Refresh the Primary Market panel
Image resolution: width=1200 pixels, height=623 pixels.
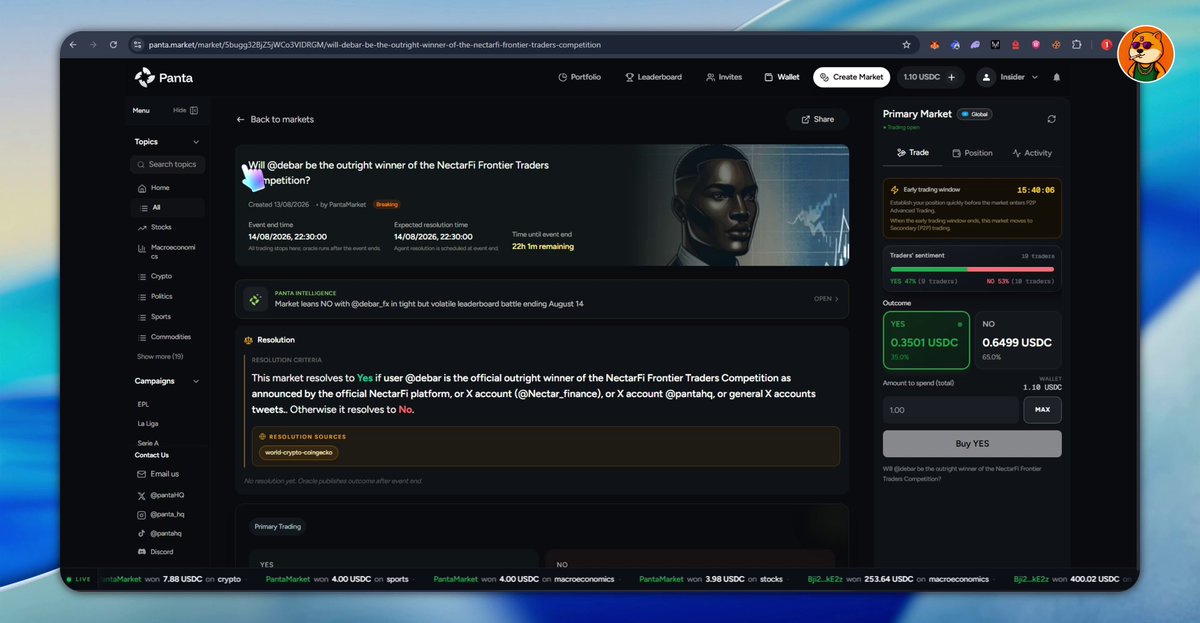click(1051, 119)
